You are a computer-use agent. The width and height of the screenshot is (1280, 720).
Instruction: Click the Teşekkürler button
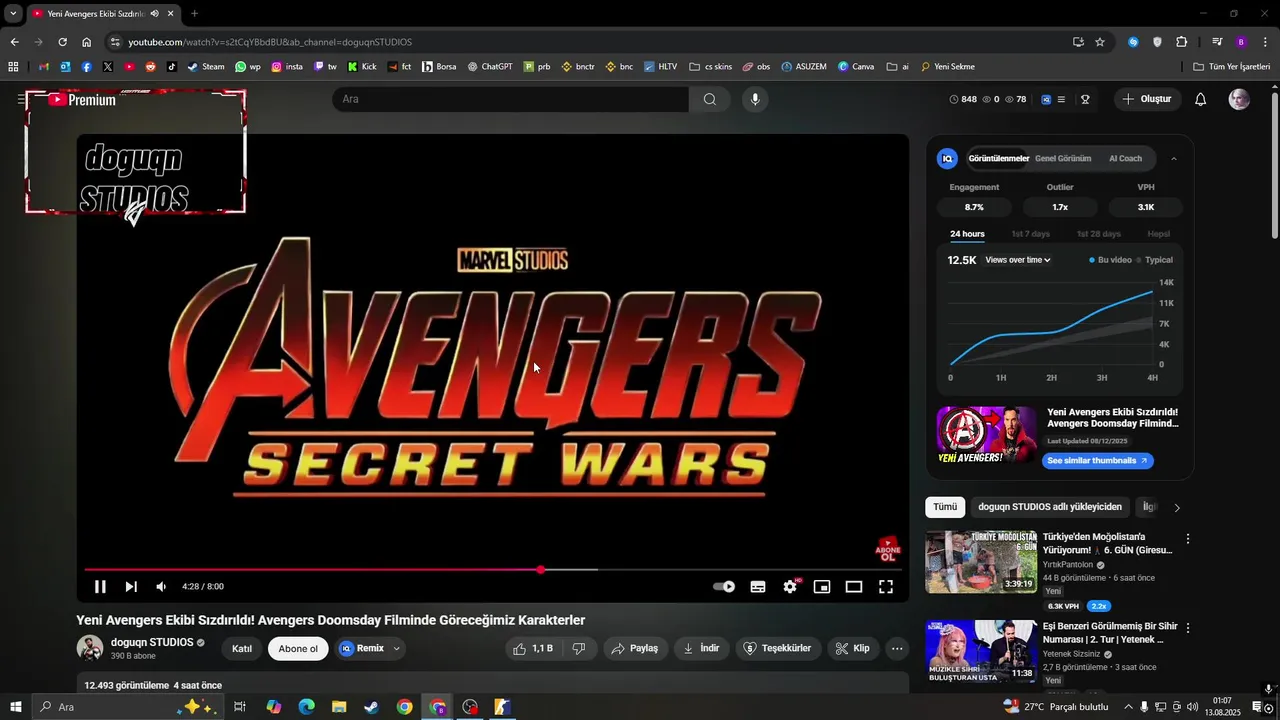[779, 648]
